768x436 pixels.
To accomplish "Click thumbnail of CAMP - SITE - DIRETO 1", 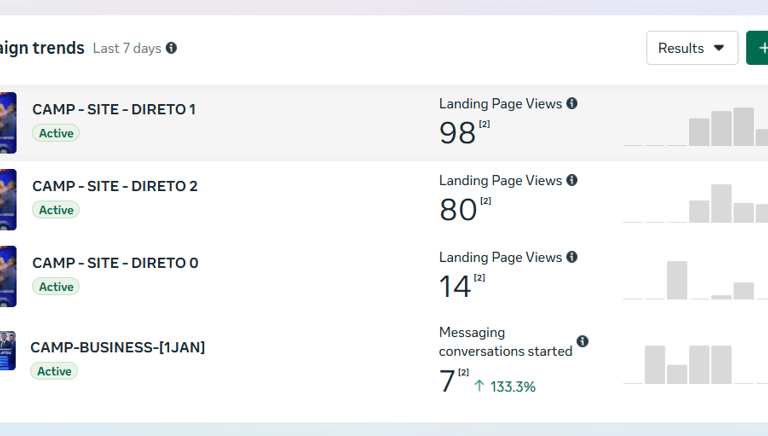I will [8, 122].
